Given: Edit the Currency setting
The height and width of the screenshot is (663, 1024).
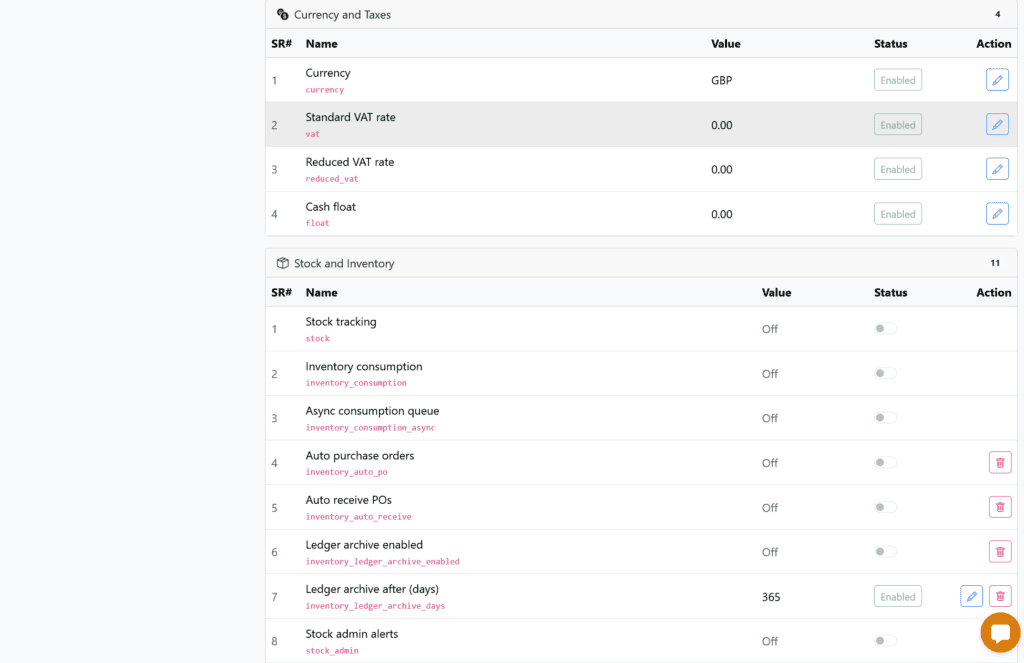Looking at the screenshot, I should point(997,80).
